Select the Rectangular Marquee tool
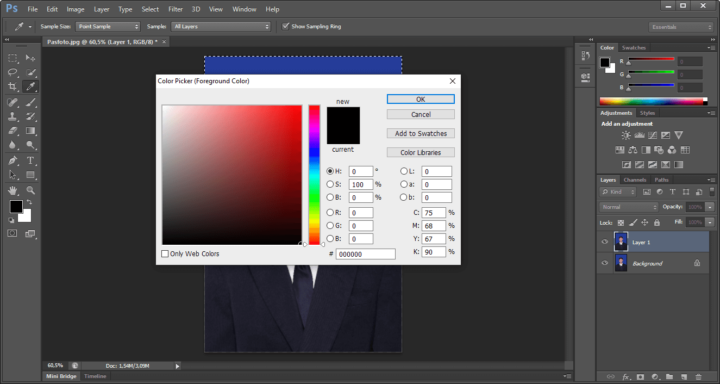Viewport: 720px width, 384px height. click(13, 58)
